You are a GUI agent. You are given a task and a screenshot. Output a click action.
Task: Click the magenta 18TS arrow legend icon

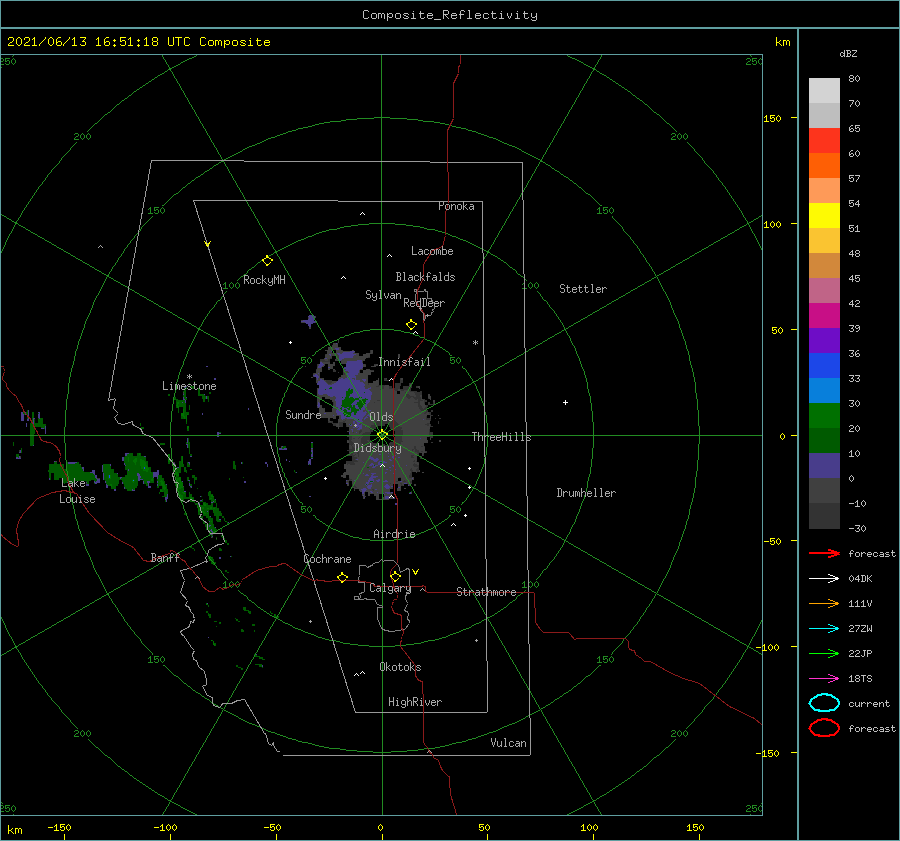[824, 679]
